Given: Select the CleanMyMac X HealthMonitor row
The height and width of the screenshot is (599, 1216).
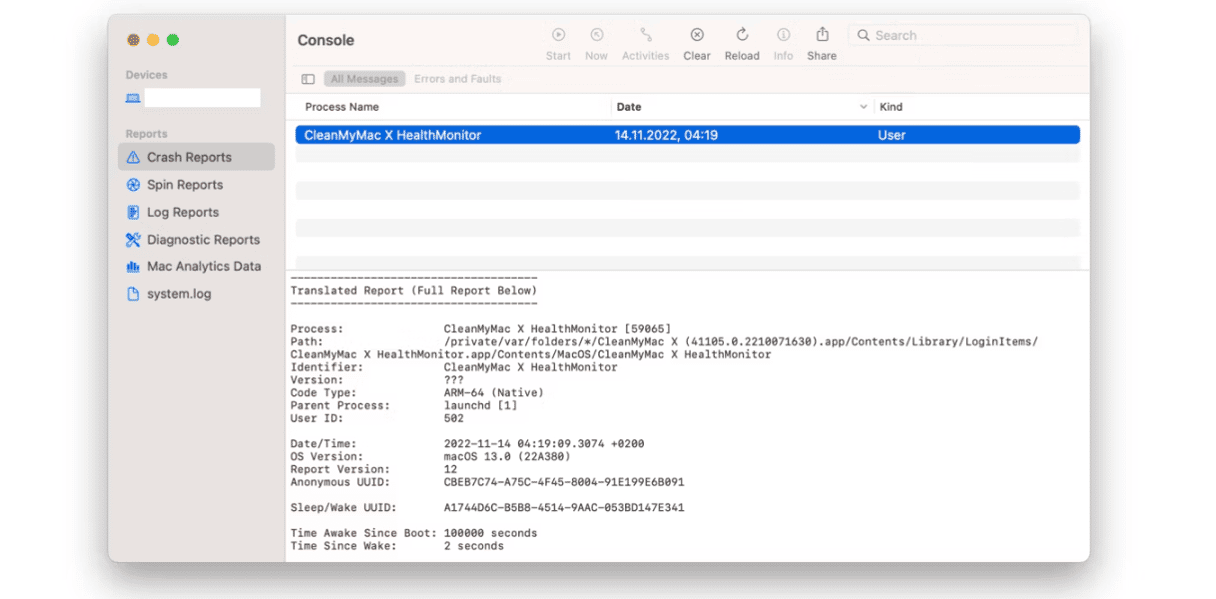Looking at the screenshot, I should pos(688,135).
